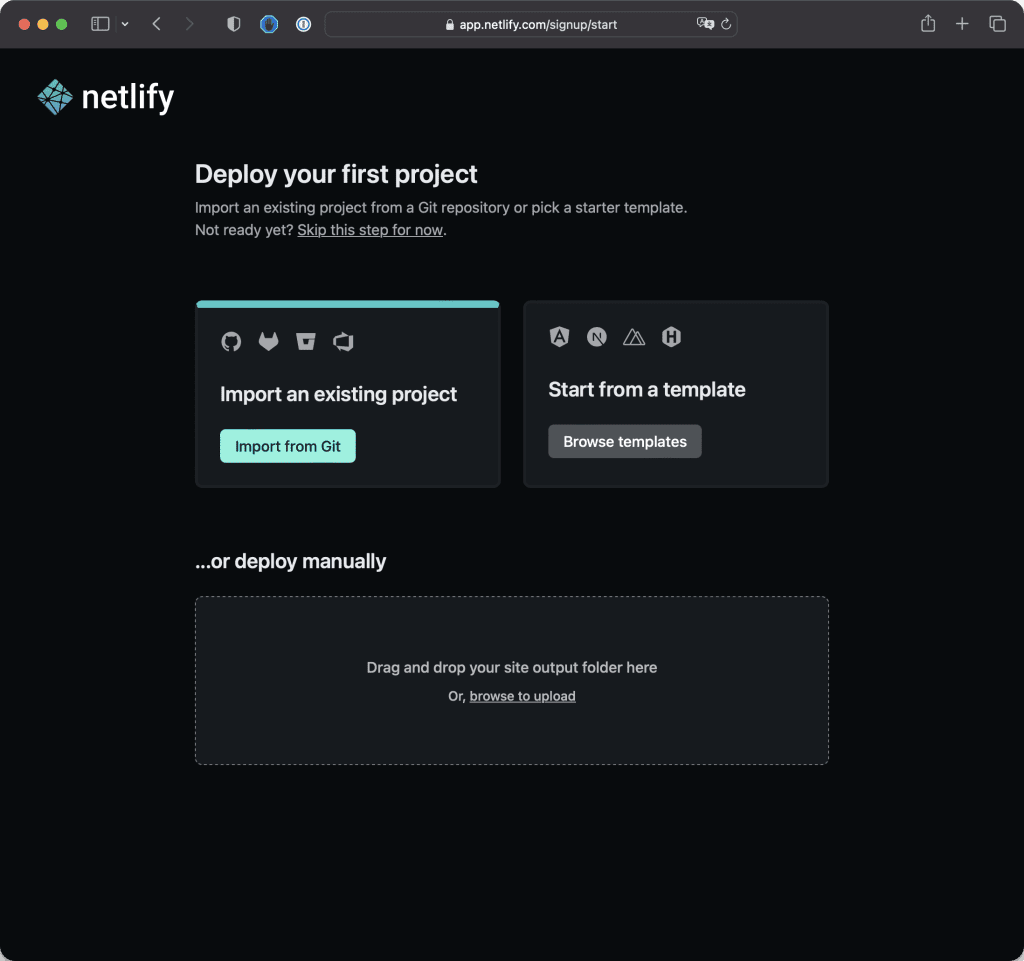Choose the Nuxt template icon

click(x=633, y=337)
